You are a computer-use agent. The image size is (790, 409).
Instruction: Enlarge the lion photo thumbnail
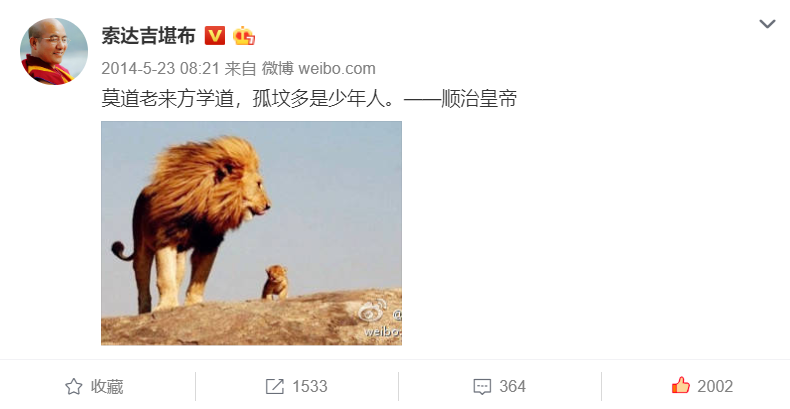251,233
